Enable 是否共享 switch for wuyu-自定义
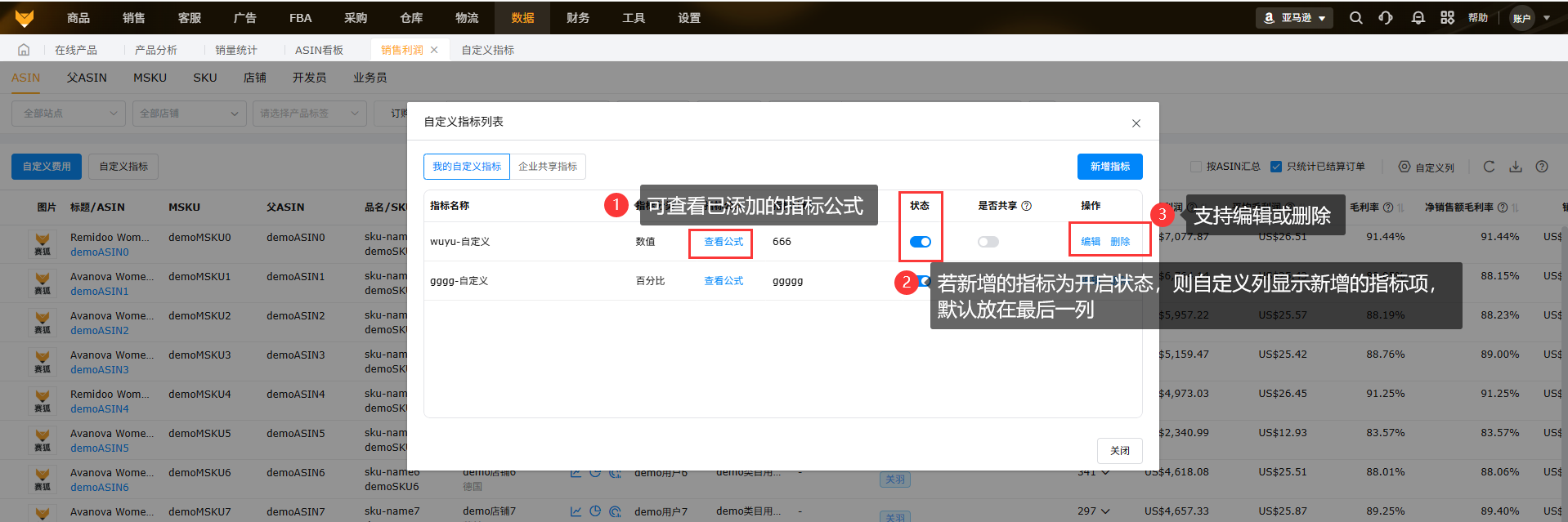This screenshot has width=1568, height=522. 988,242
